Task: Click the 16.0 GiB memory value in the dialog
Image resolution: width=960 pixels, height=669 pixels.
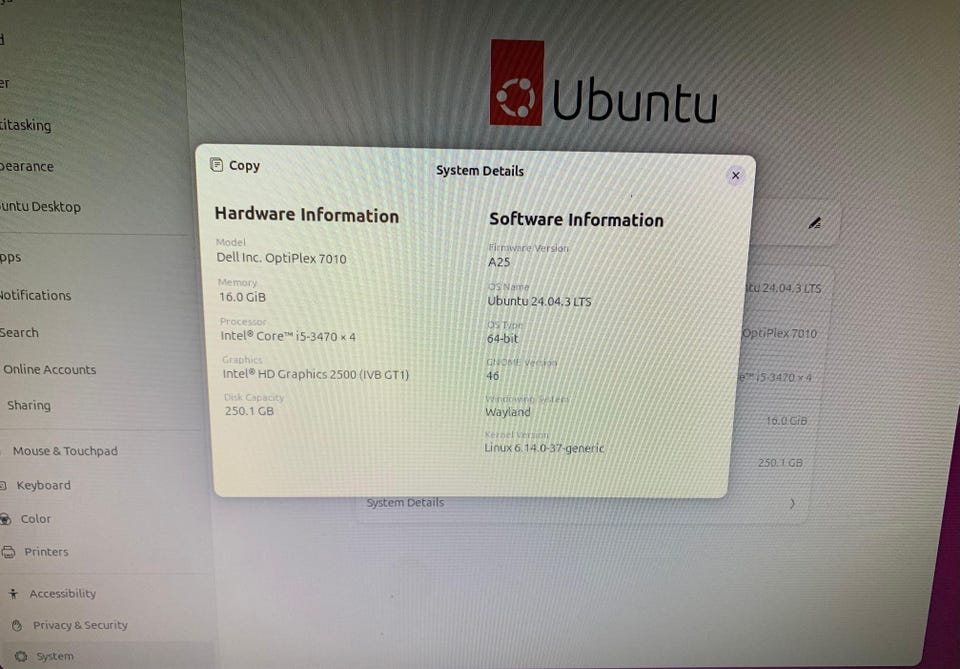Action: (242, 297)
